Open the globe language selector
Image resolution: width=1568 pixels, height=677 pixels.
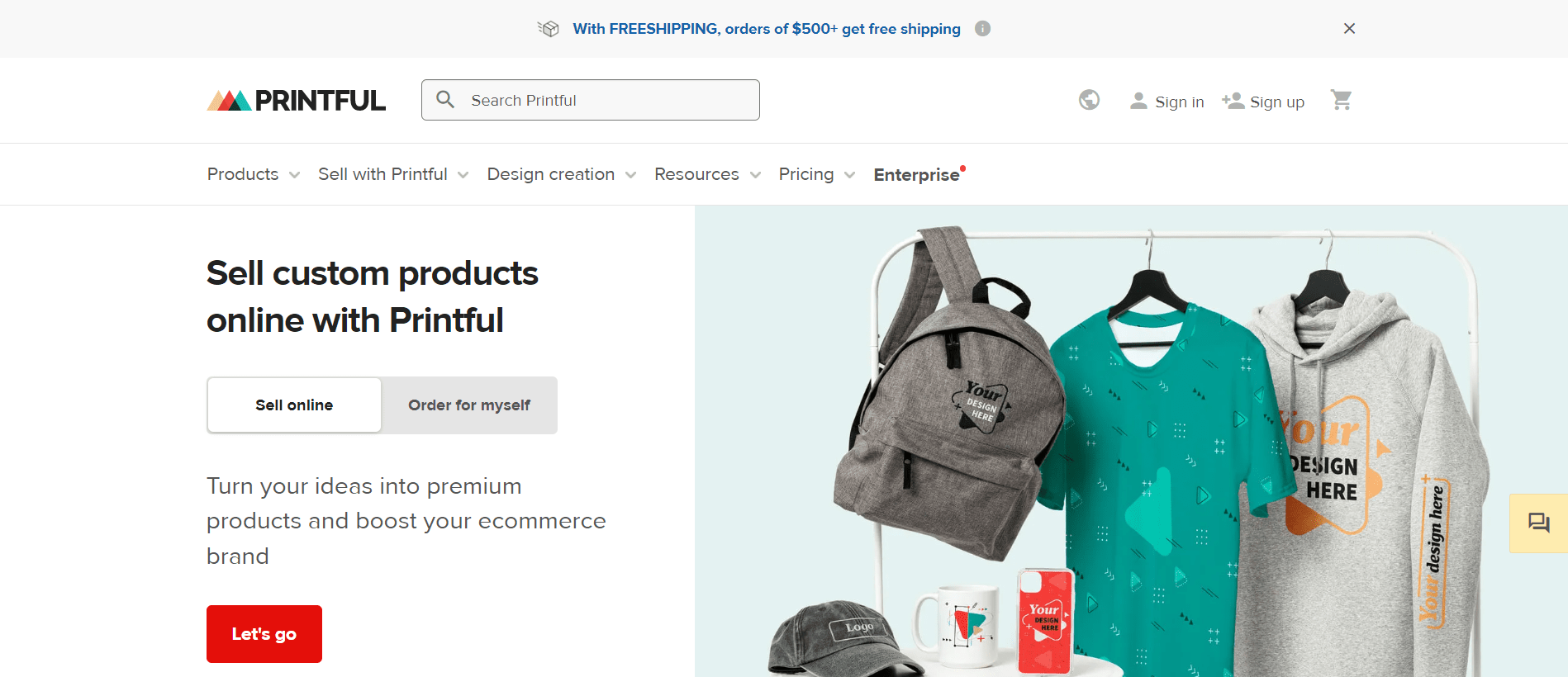(x=1089, y=100)
